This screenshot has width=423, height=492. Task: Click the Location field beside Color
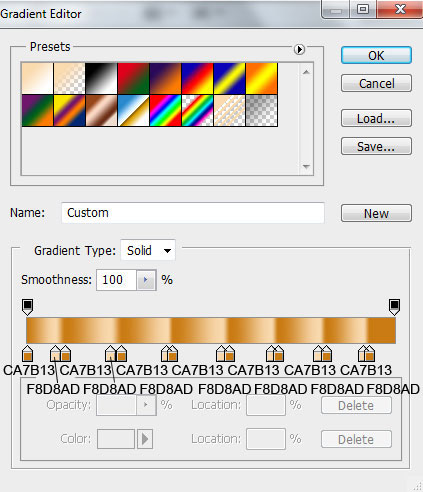tap(266, 439)
